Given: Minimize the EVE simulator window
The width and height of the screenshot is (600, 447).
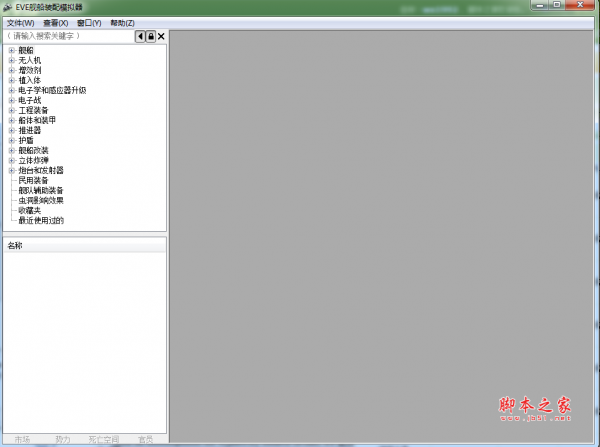Looking at the screenshot, I should tap(540, 5).
